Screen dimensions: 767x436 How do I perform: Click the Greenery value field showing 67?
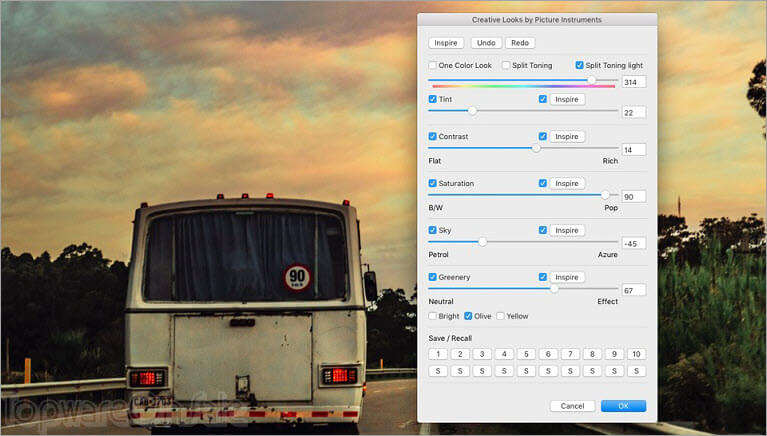click(x=634, y=291)
